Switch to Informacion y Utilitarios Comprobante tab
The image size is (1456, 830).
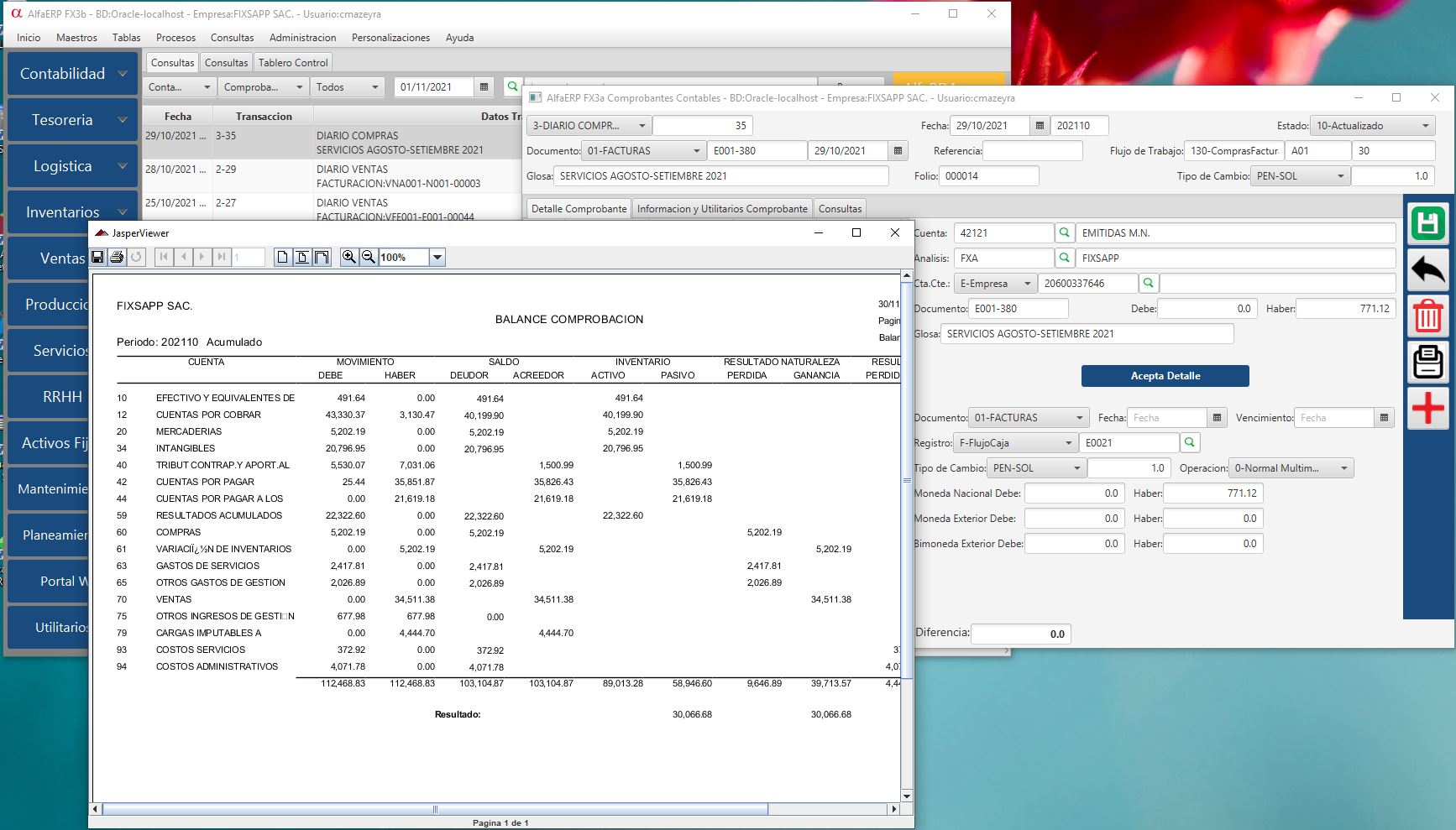point(721,209)
